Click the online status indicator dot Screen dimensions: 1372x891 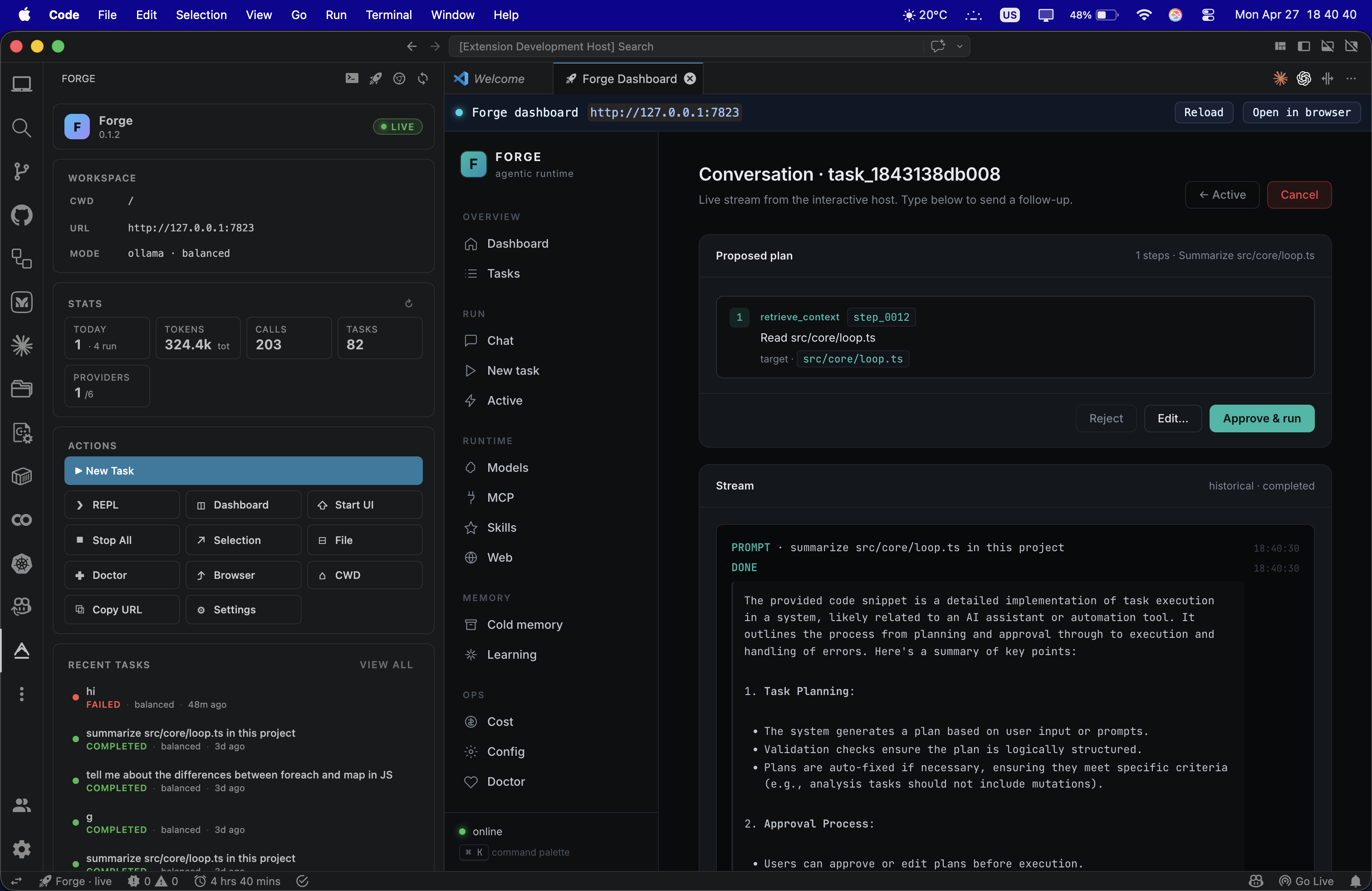tap(463, 832)
